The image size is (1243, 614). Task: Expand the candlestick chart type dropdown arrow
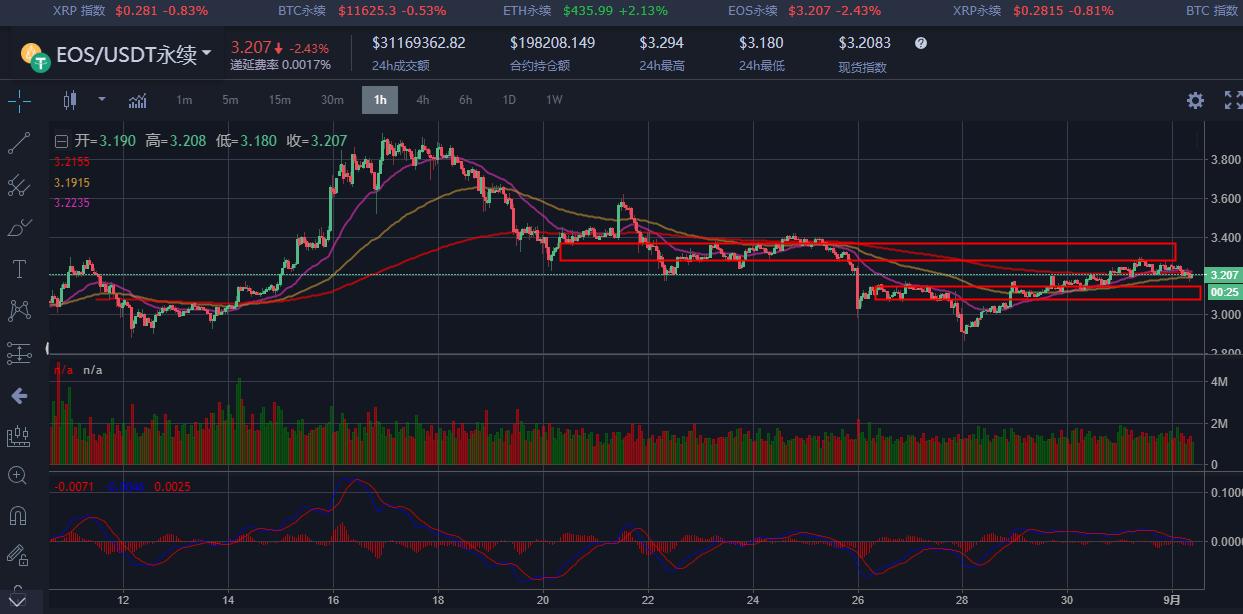point(102,99)
